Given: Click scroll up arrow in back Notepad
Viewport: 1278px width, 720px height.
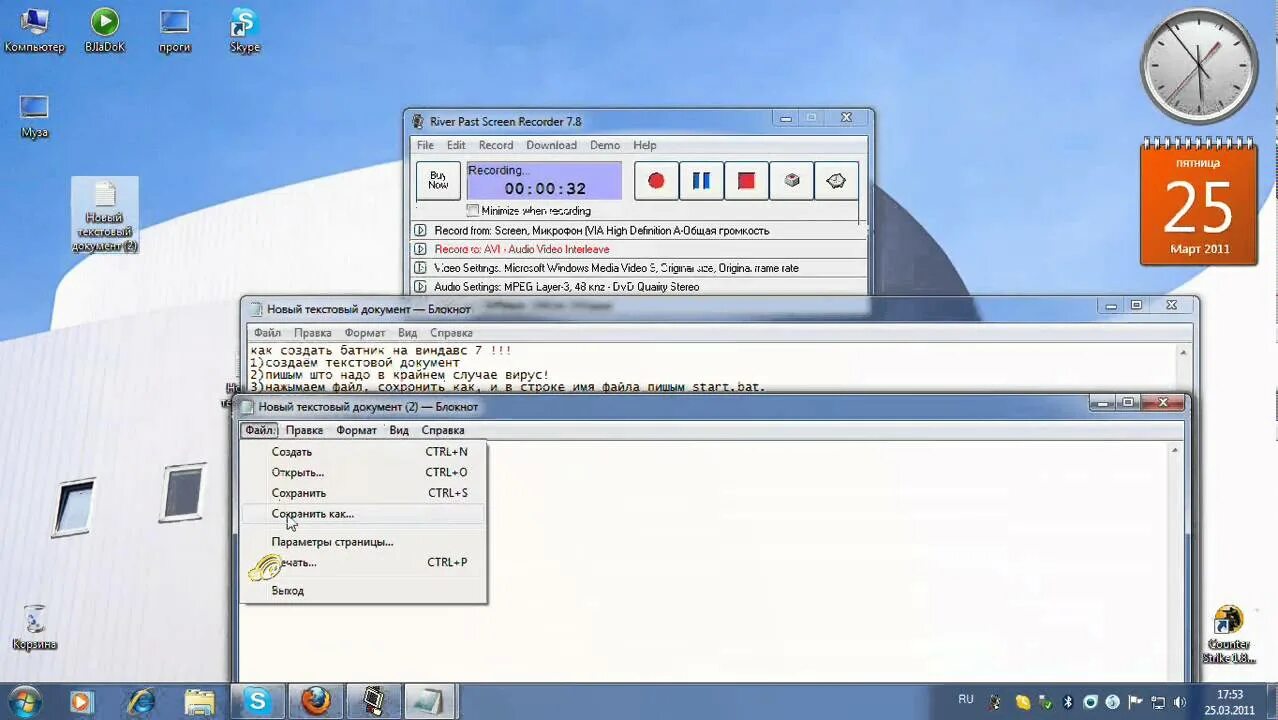Looking at the screenshot, I should (x=1183, y=353).
